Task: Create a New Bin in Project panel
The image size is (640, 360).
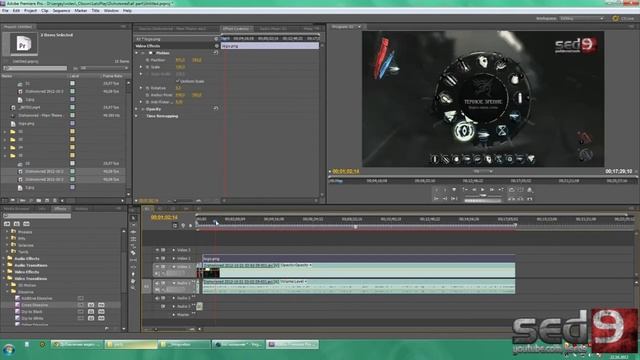Action: coord(39,200)
